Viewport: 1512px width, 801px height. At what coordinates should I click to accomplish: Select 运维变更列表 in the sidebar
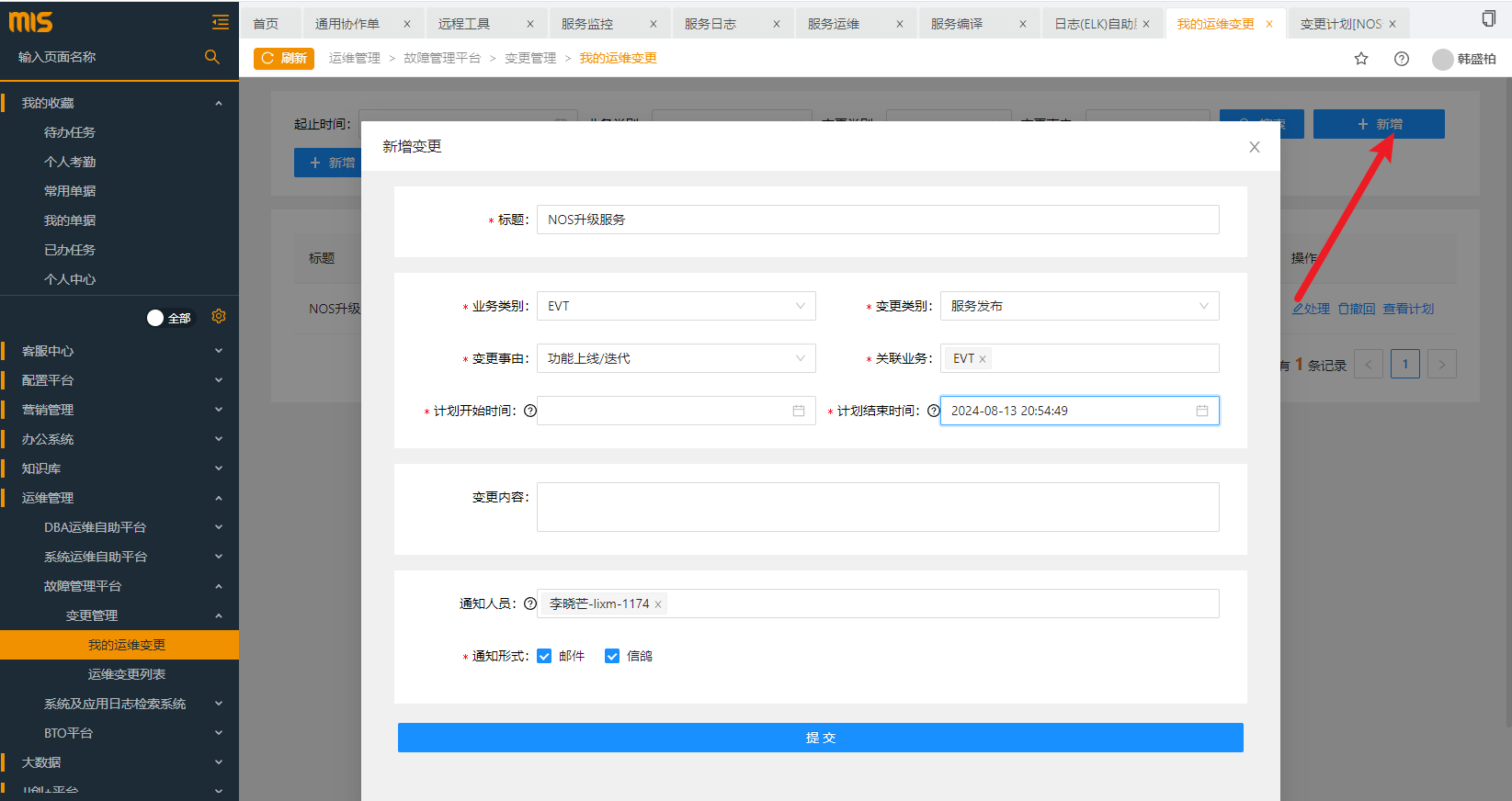[127, 674]
